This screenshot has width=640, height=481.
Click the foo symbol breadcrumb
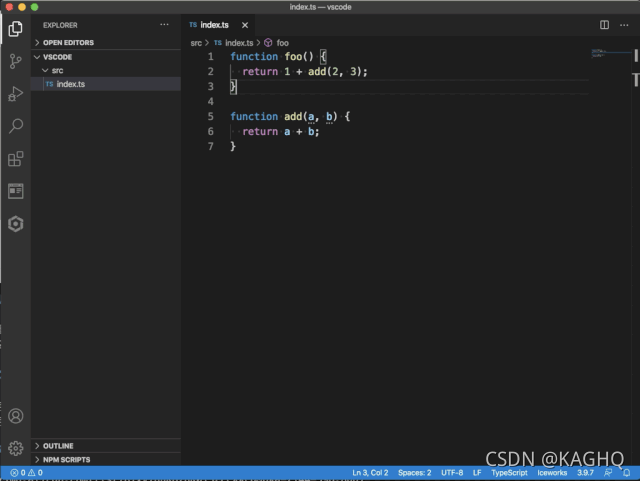(277, 43)
